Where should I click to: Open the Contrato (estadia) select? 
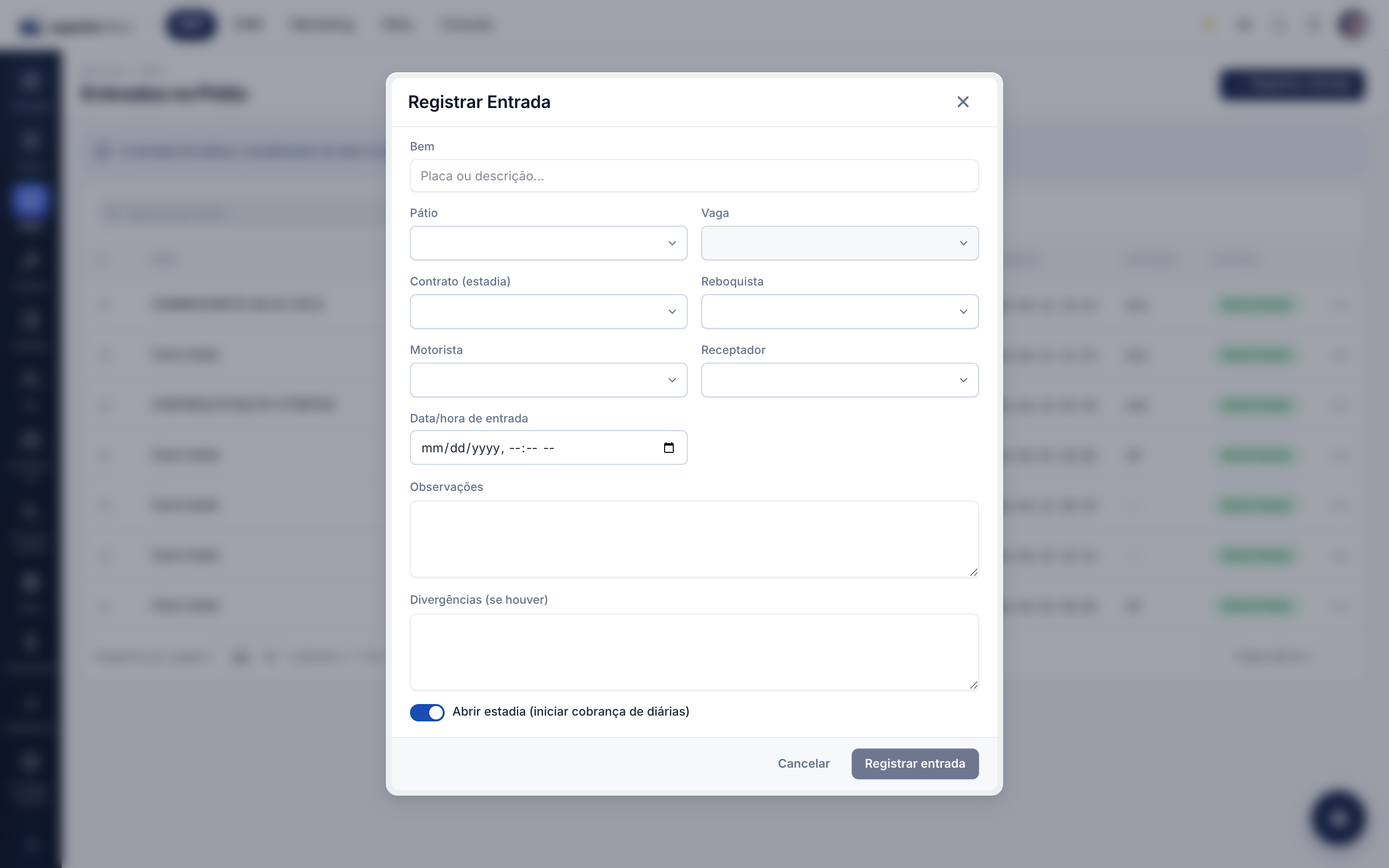pos(548,311)
